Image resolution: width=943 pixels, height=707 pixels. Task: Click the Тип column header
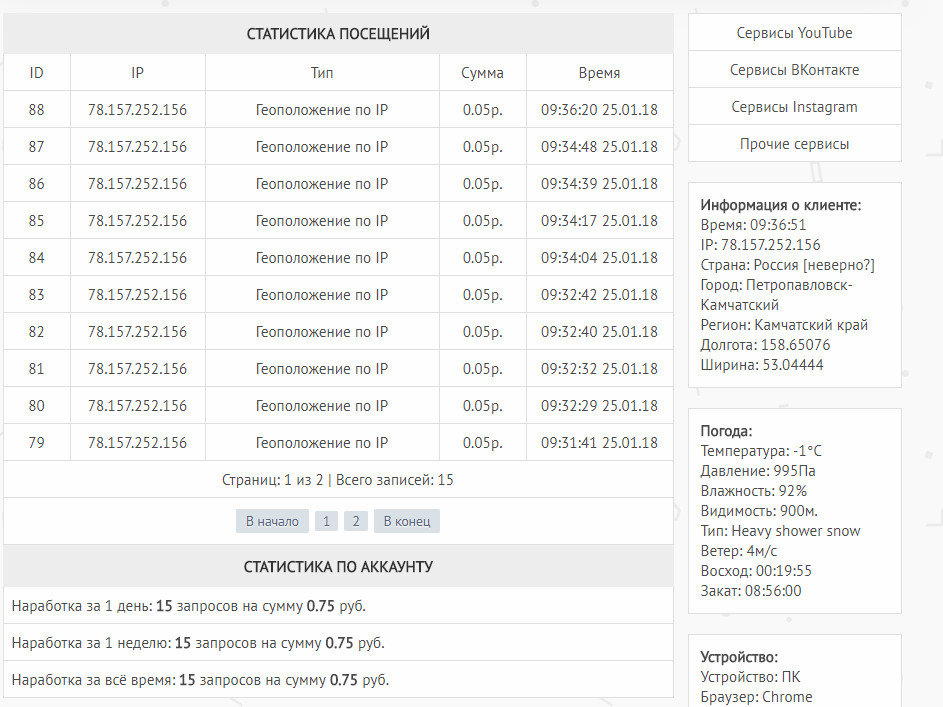[322, 73]
